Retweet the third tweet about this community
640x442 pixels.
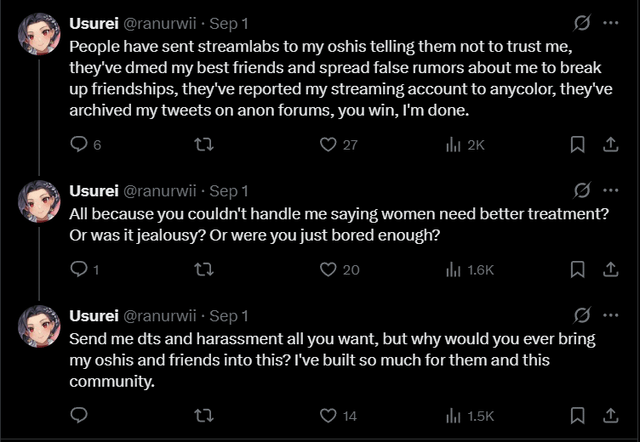point(203,415)
